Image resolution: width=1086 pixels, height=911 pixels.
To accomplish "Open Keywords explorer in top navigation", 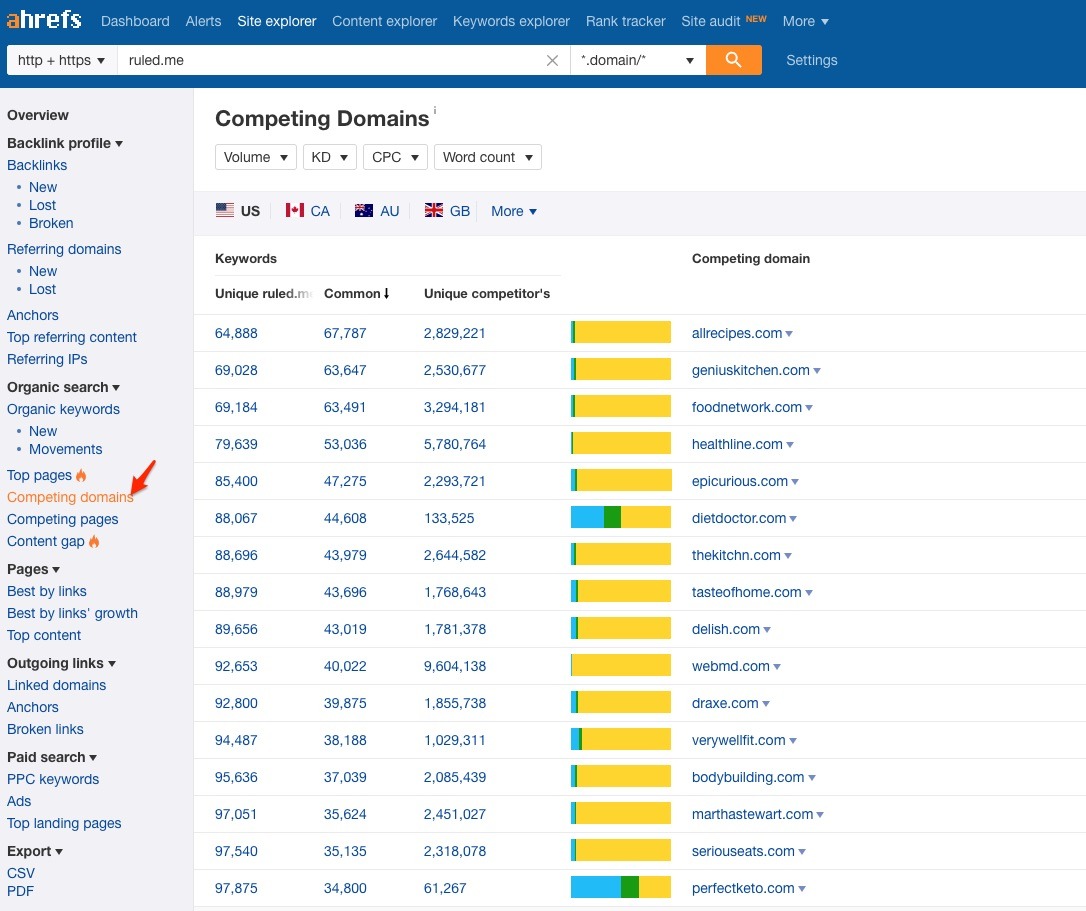I will click(511, 21).
